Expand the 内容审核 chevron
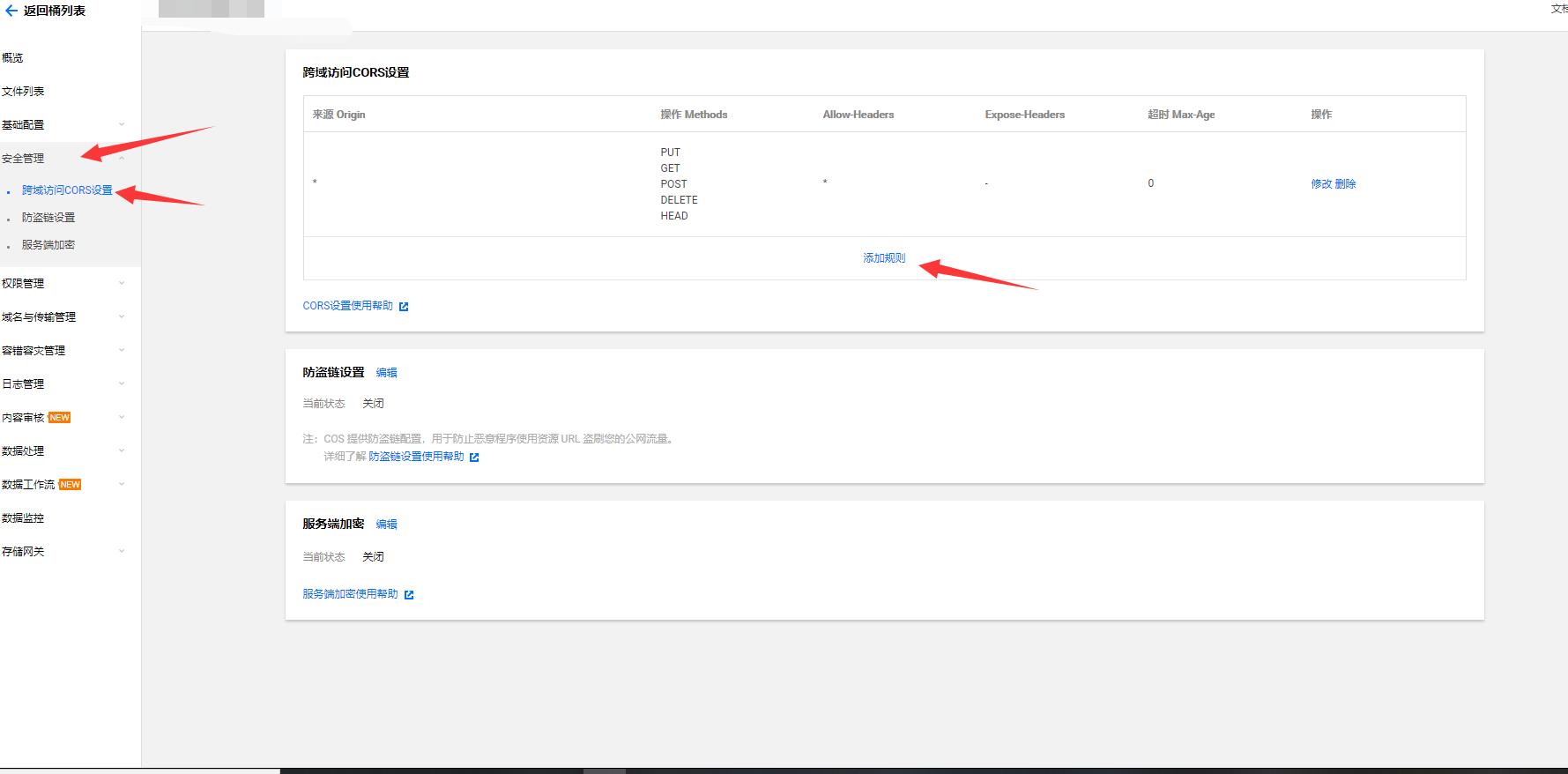 click(x=122, y=417)
